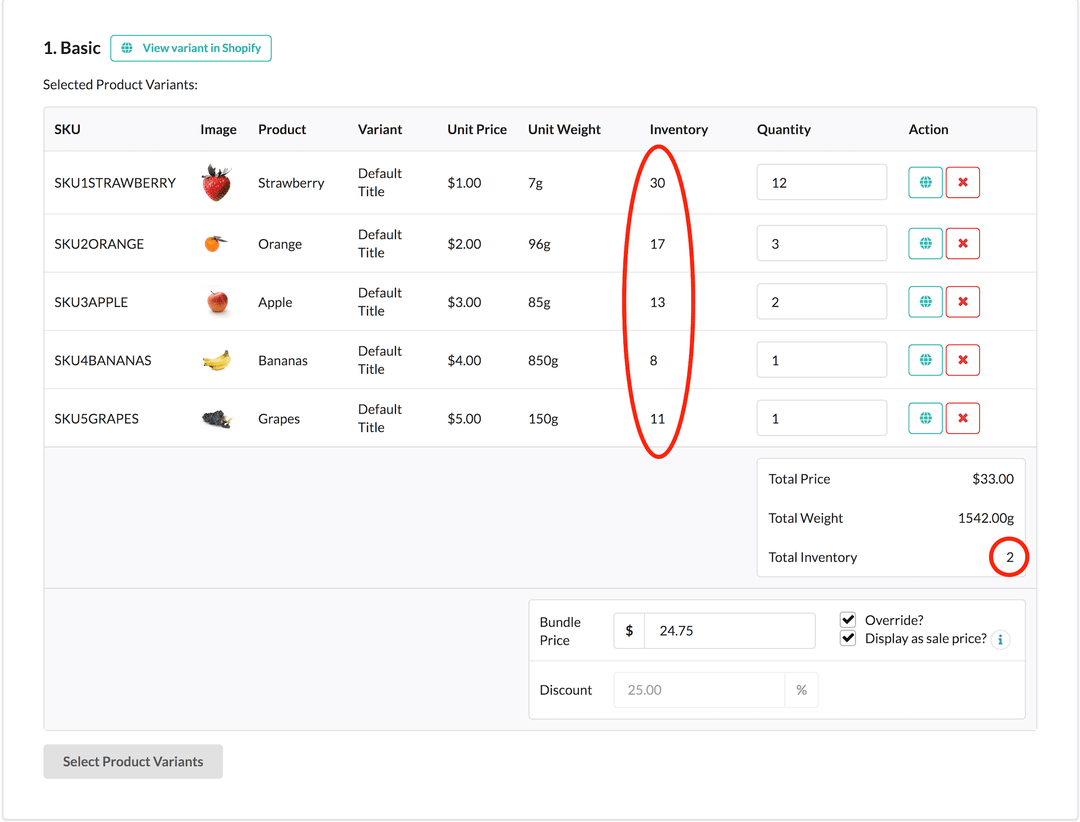Remove Bananas variant via red X icon

(x=963, y=360)
